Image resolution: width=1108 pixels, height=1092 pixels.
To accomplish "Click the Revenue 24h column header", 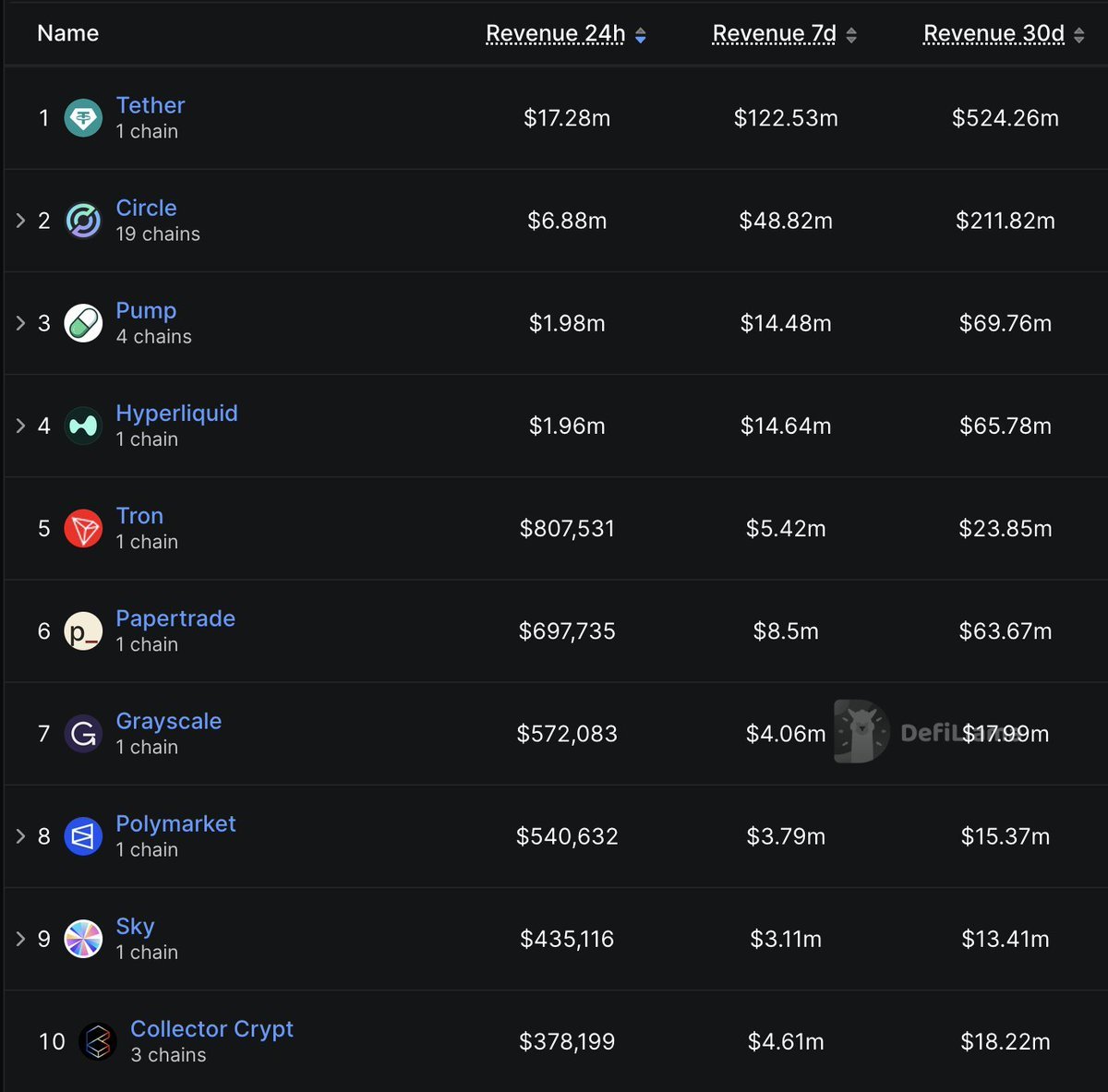I will point(556,33).
